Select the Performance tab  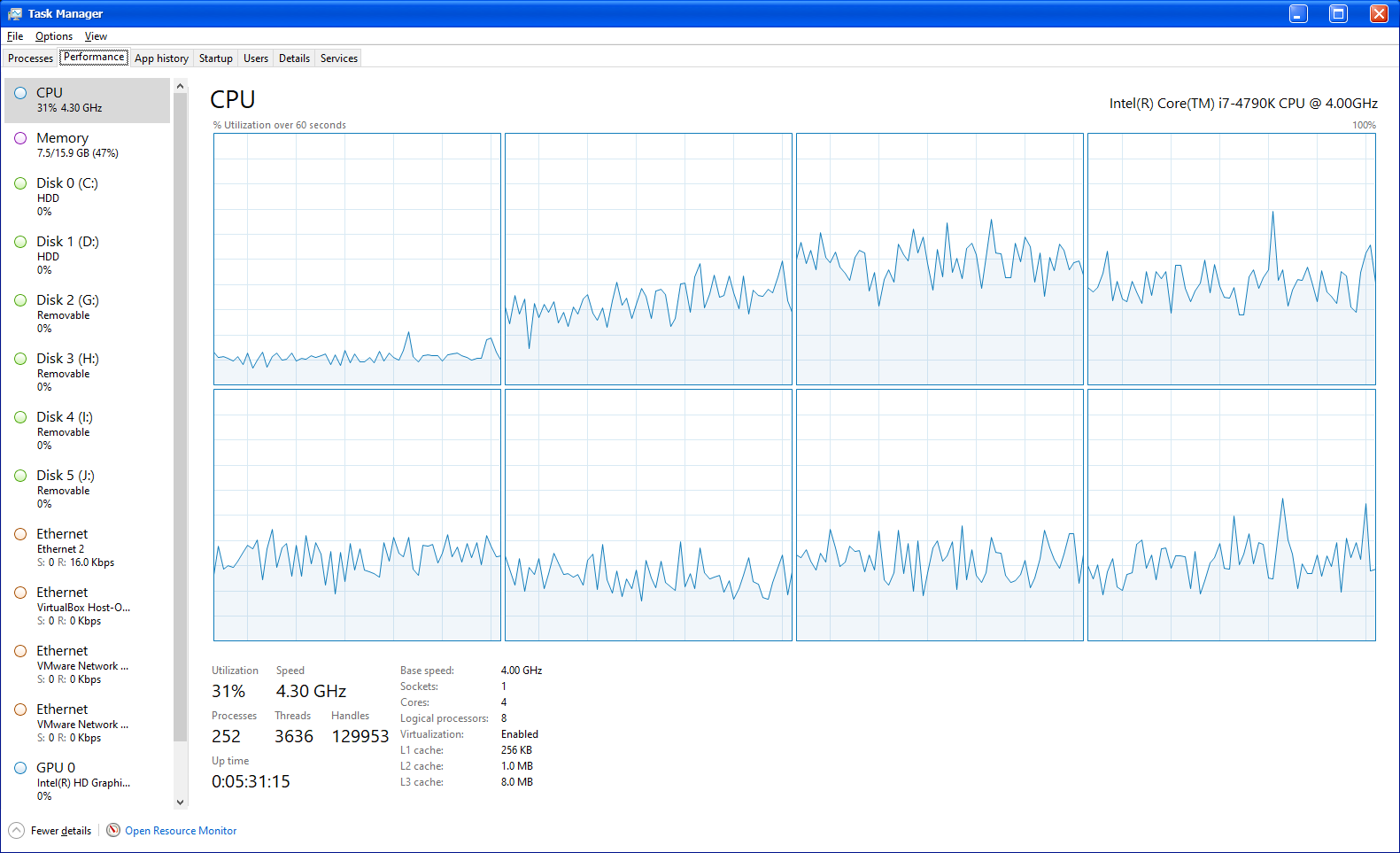tap(94, 57)
